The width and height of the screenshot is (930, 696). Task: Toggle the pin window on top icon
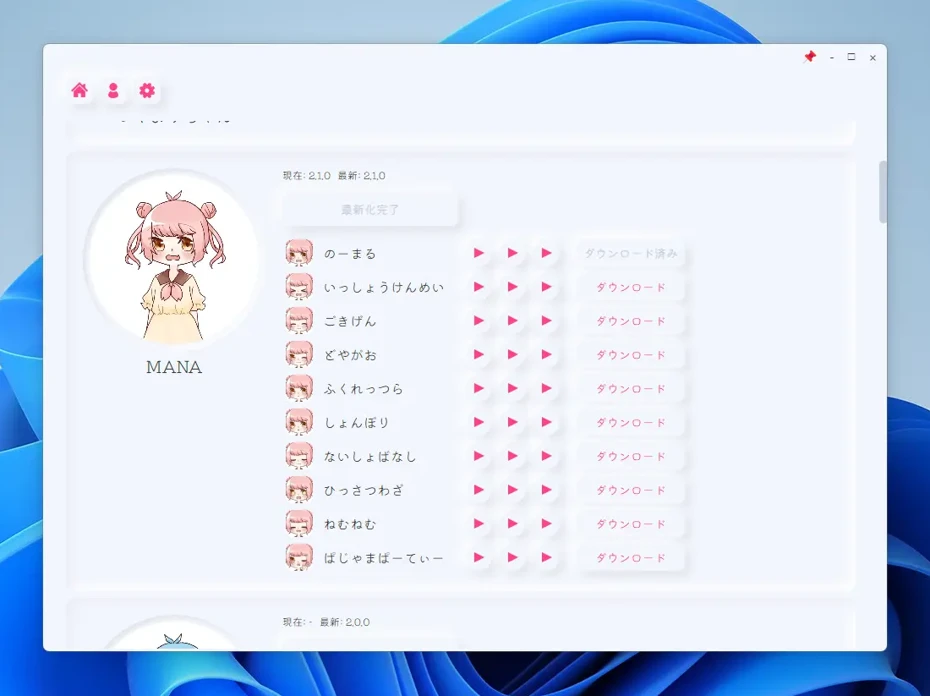[810, 57]
